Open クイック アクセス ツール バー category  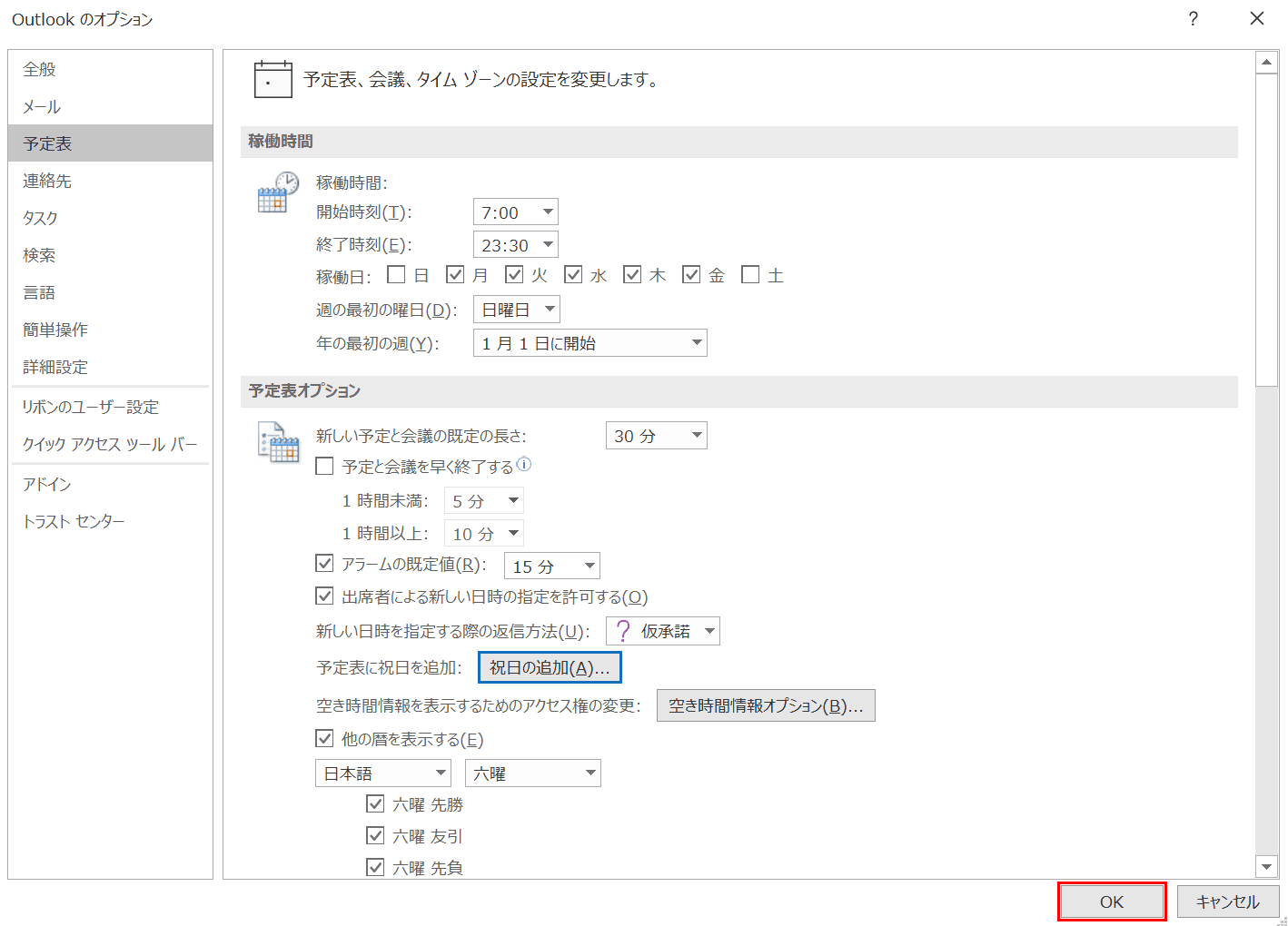coord(111,444)
